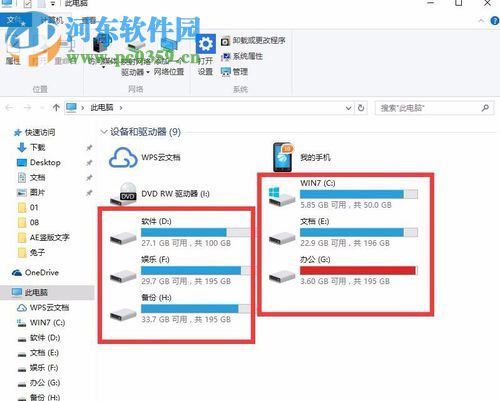This screenshot has width=500, height=401.
Task: Click the chevron after 此电脑 in path
Action: point(121,108)
